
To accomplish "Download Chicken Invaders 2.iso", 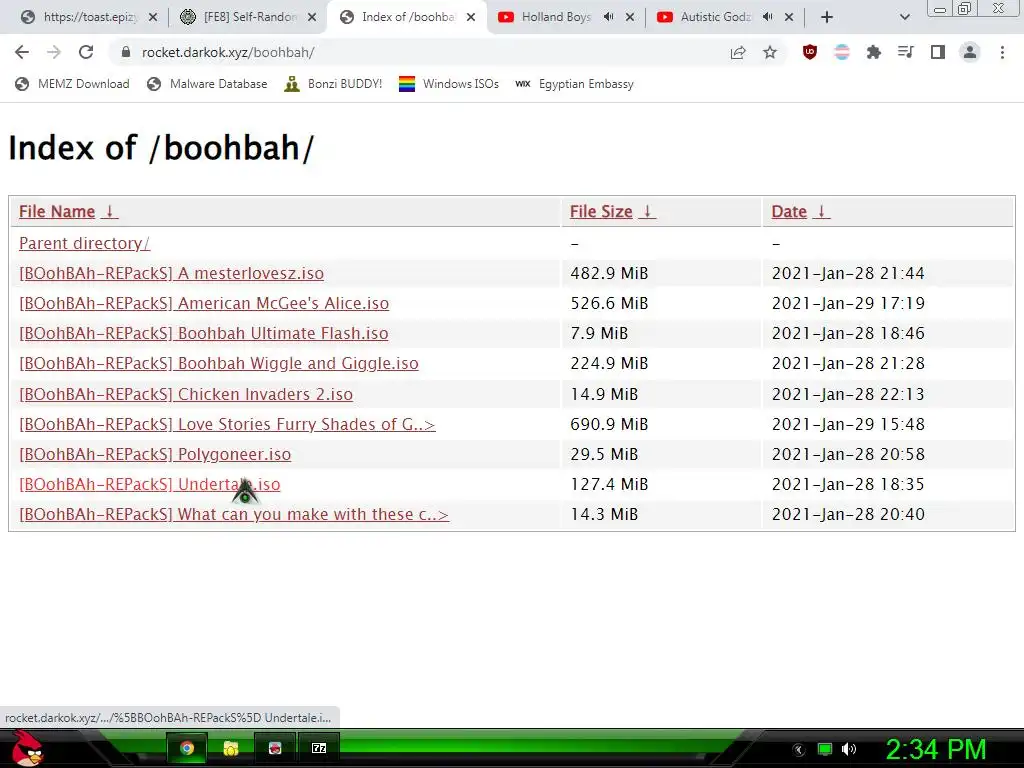I will click(186, 394).
